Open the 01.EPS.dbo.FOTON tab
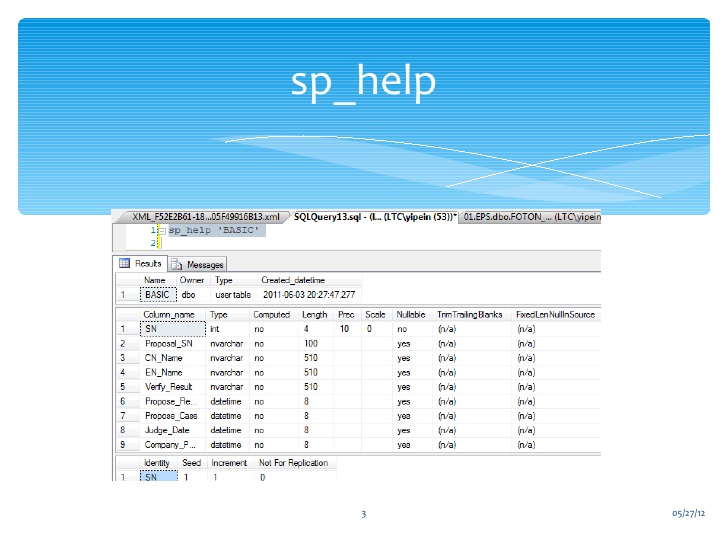Image resolution: width=728 pixels, height=546 pixels. (530, 216)
